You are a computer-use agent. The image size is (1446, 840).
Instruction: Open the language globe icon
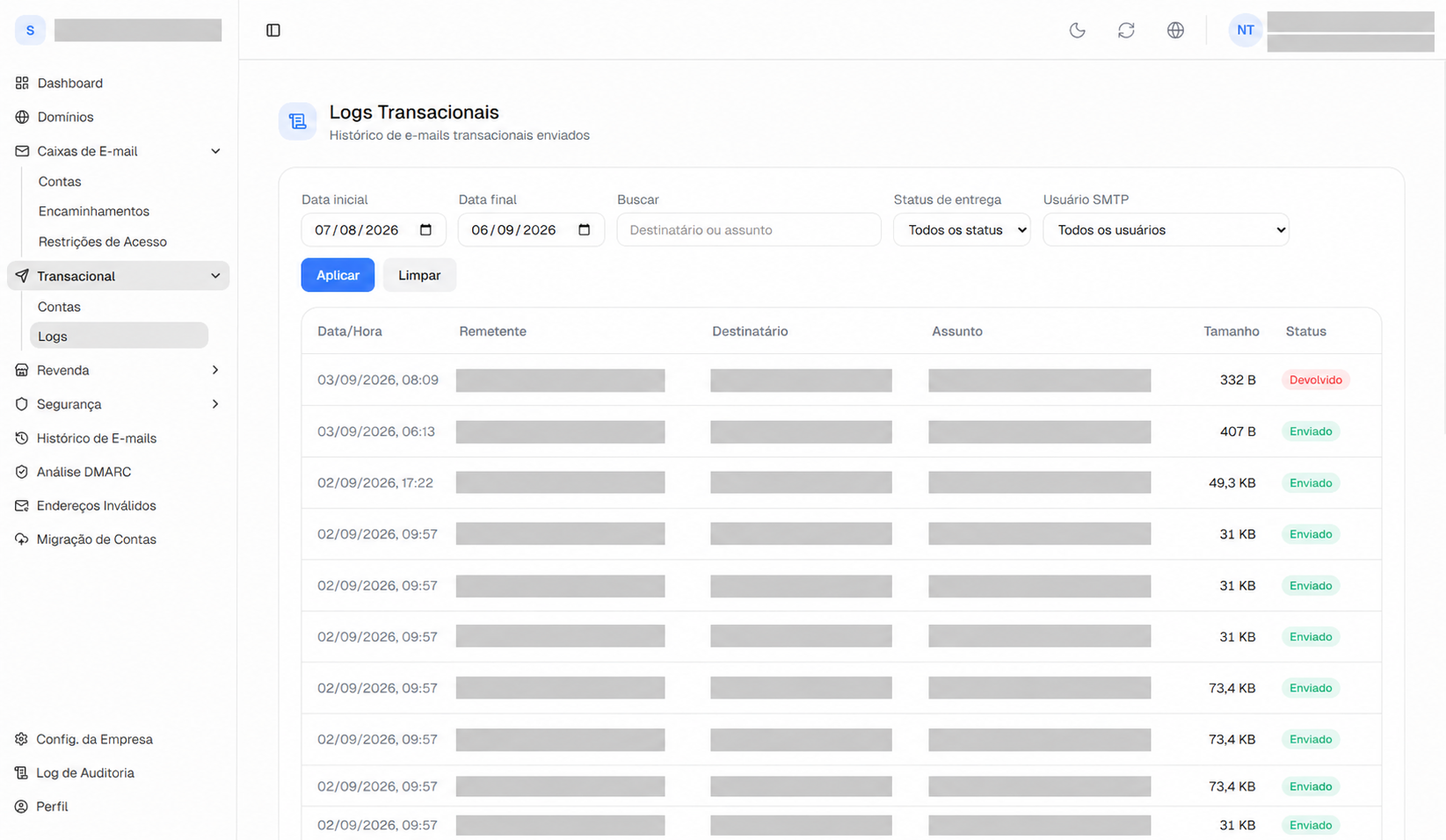pos(1175,30)
